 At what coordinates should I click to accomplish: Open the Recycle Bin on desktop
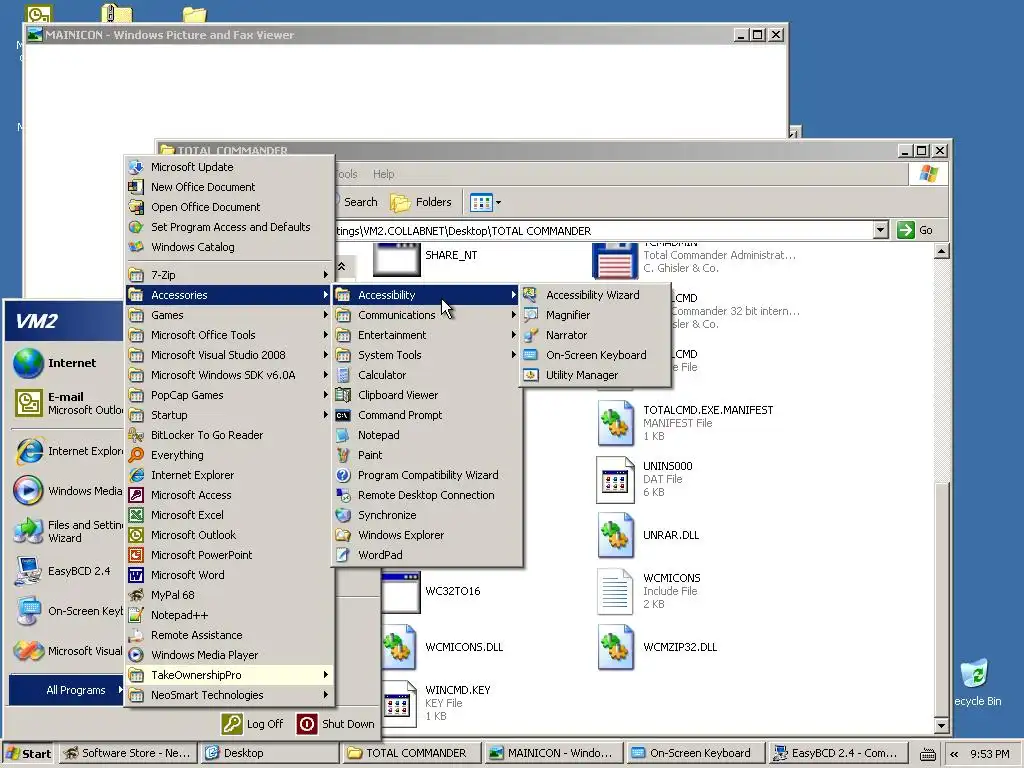pyautogui.click(x=977, y=682)
